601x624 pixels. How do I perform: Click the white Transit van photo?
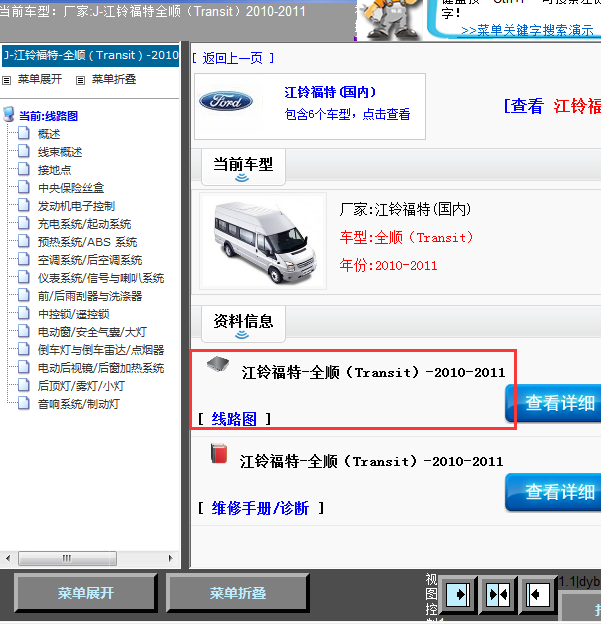pyautogui.click(x=263, y=241)
